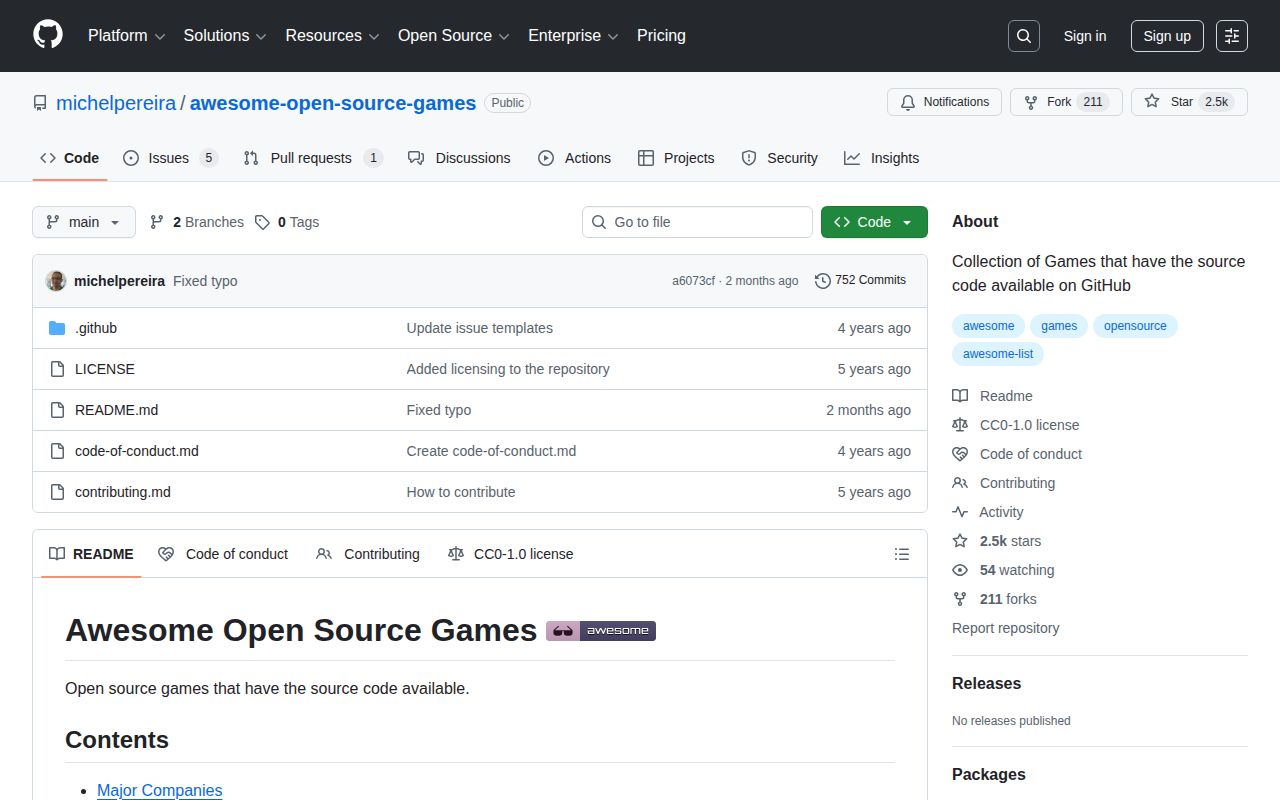The width and height of the screenshot is (1280, 800).
Task: Click the GitHub octocat logo
Action: [47, 36]
